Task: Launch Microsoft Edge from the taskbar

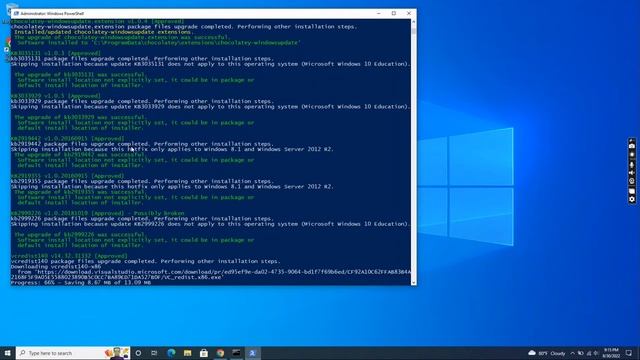Action: click(x=171, y=353)
